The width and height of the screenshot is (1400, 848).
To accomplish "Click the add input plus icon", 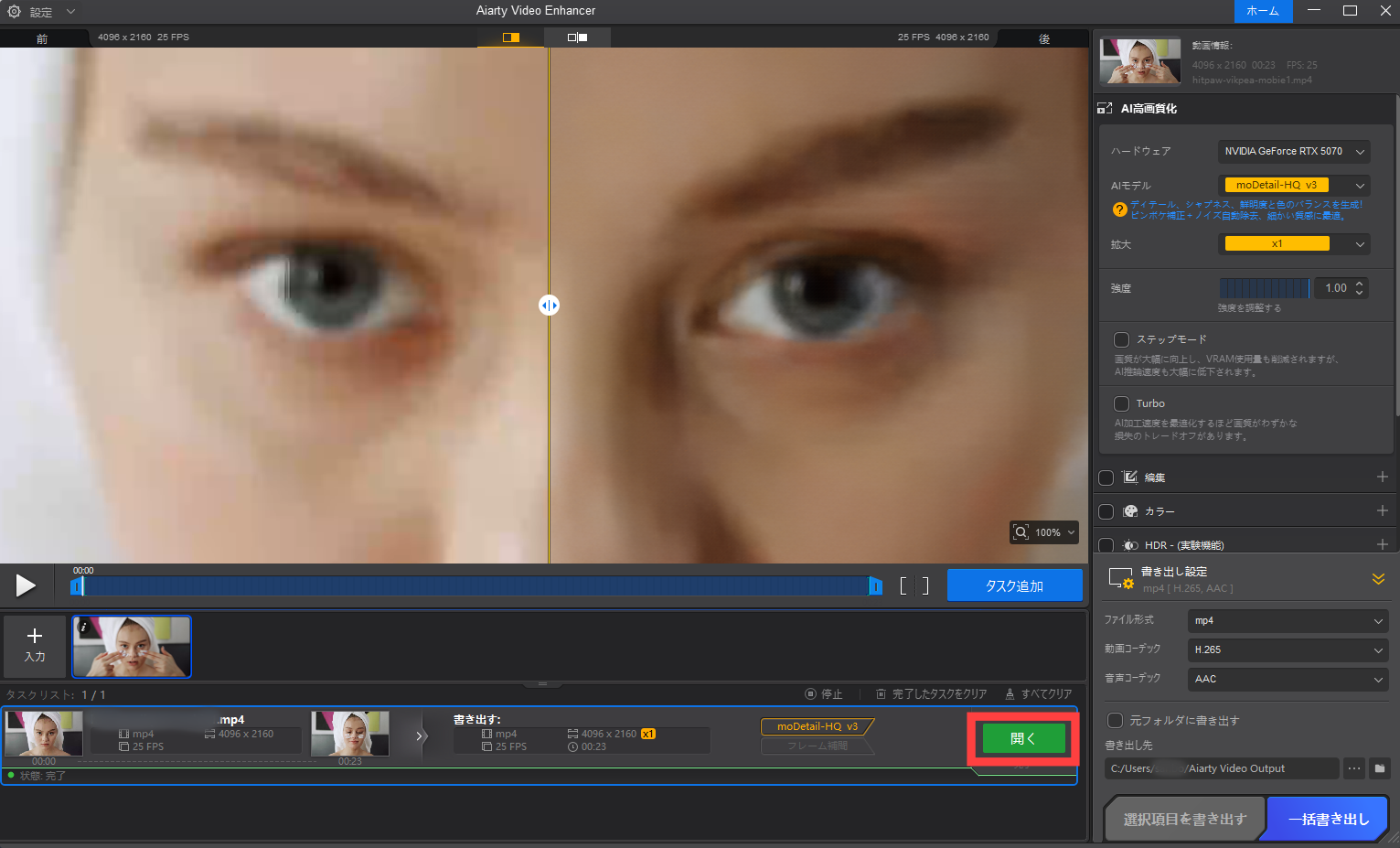I will click(x=35, y=637).
